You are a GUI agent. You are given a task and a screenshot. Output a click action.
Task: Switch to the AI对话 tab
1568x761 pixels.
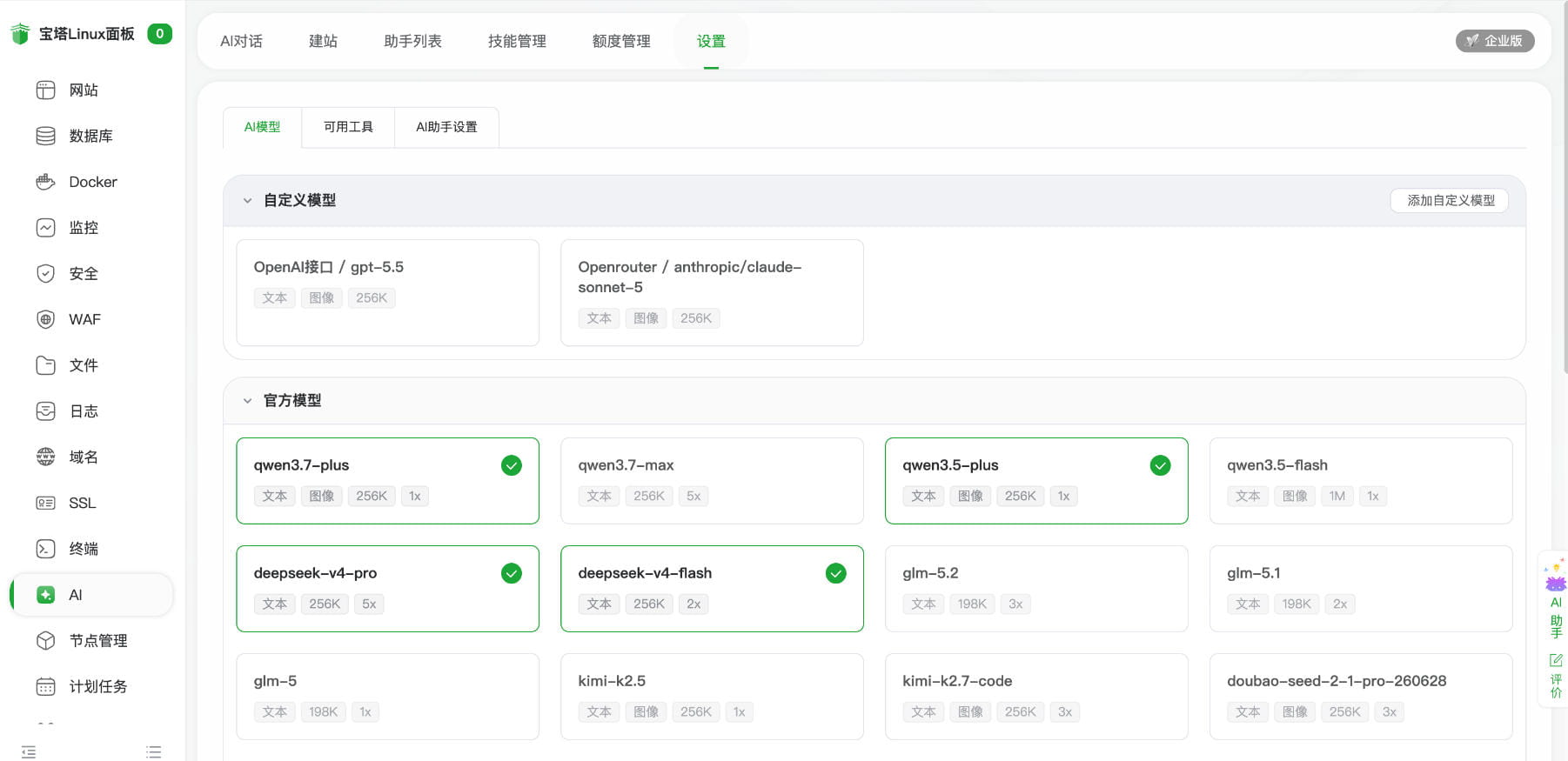pos(241,41)
